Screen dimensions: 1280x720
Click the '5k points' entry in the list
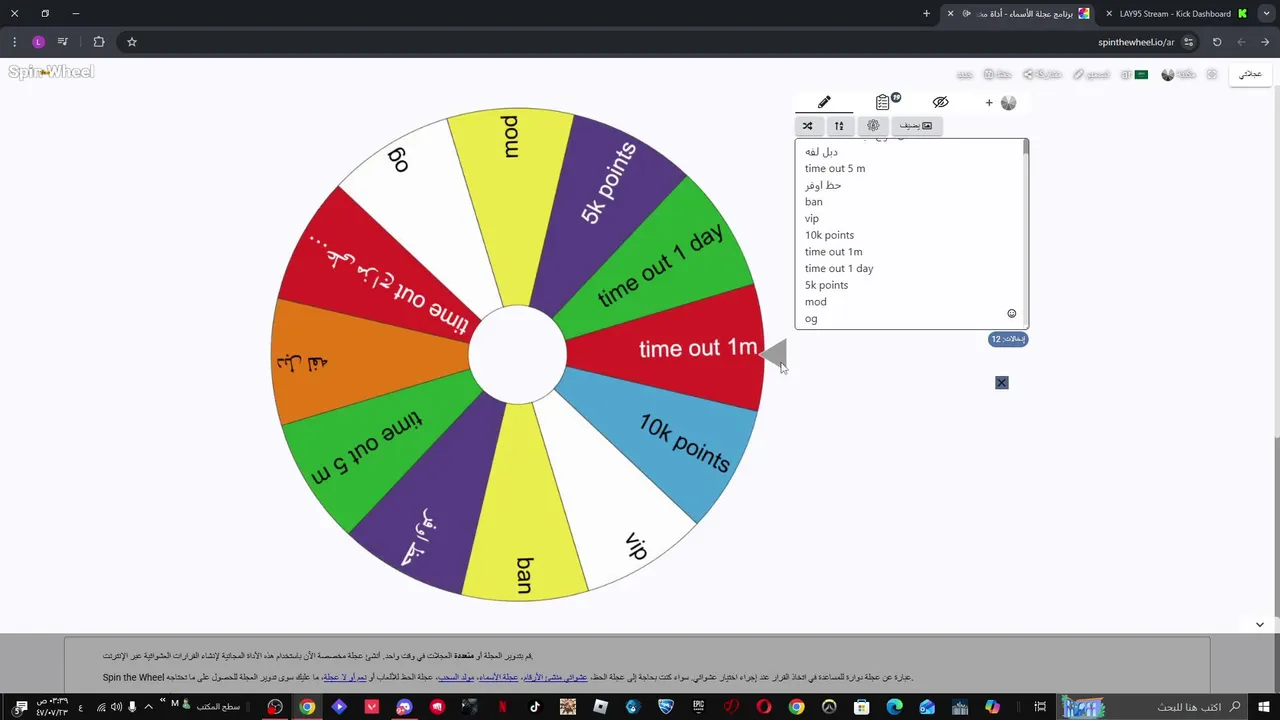click(826, 285)
